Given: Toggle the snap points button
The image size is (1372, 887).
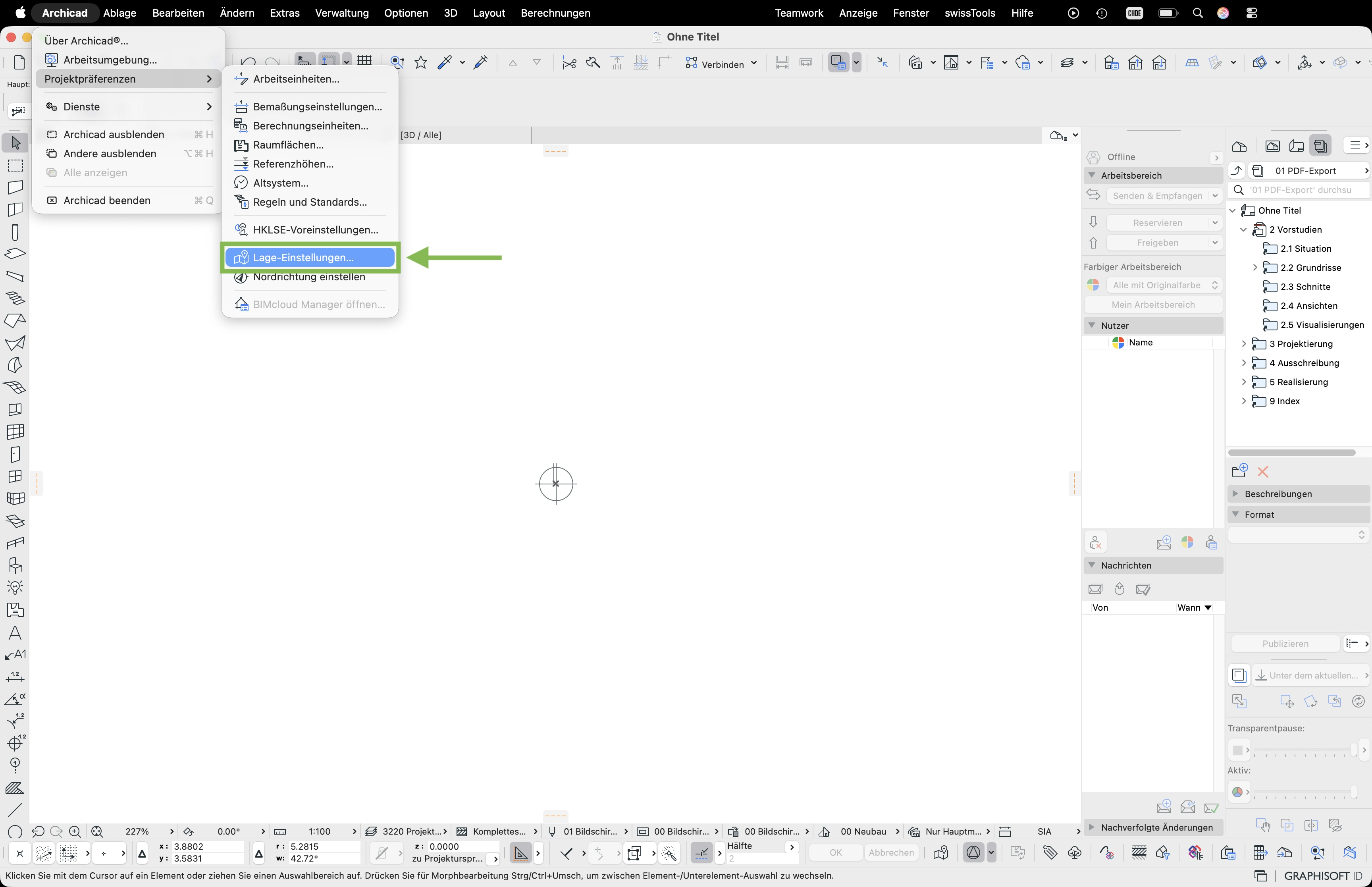Looking at the screenshot, I should (x=702, y=853).
